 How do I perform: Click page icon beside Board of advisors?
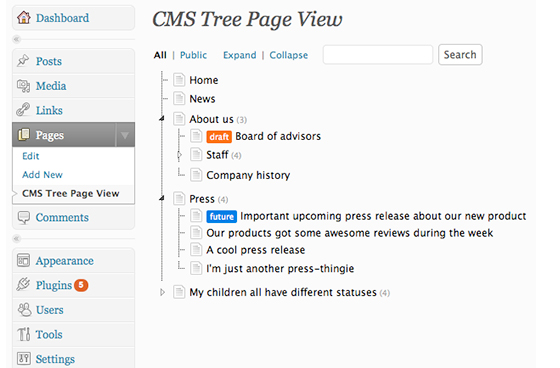(196, 136)
